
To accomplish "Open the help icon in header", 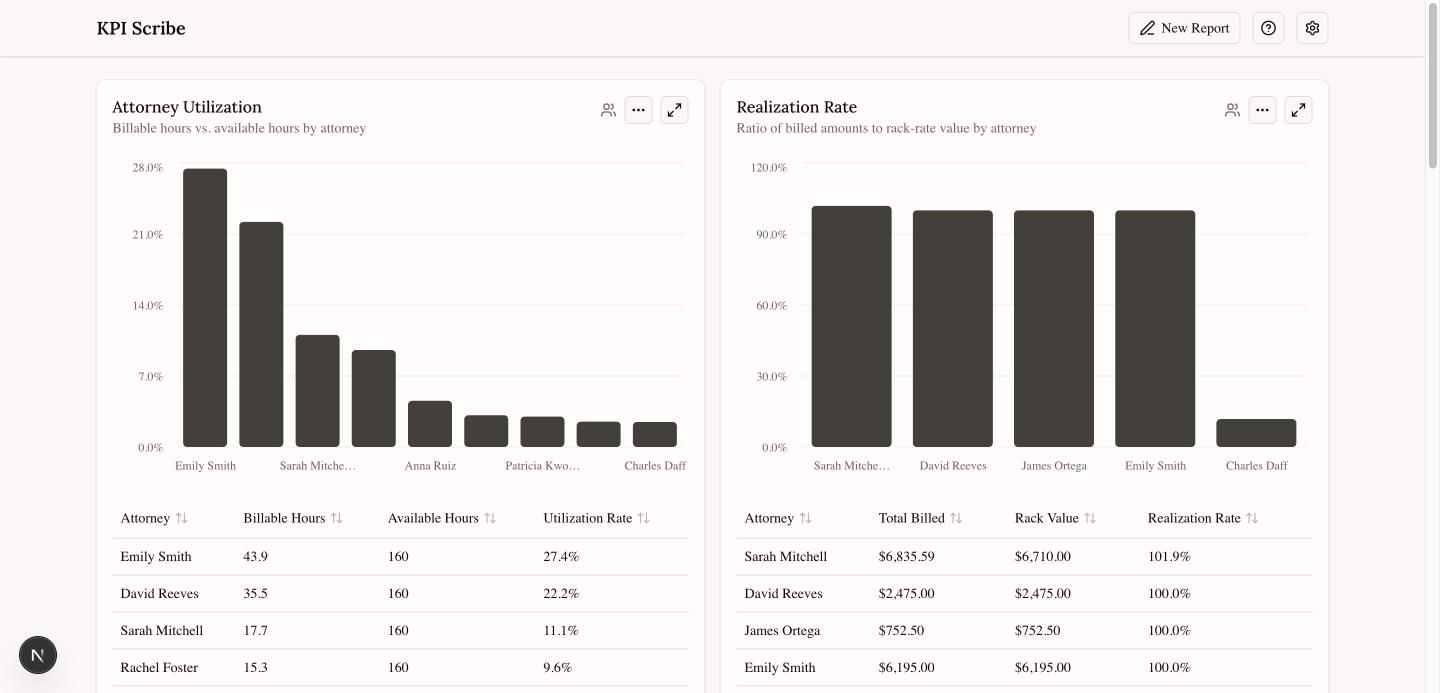I will (x=1268, y=28).
